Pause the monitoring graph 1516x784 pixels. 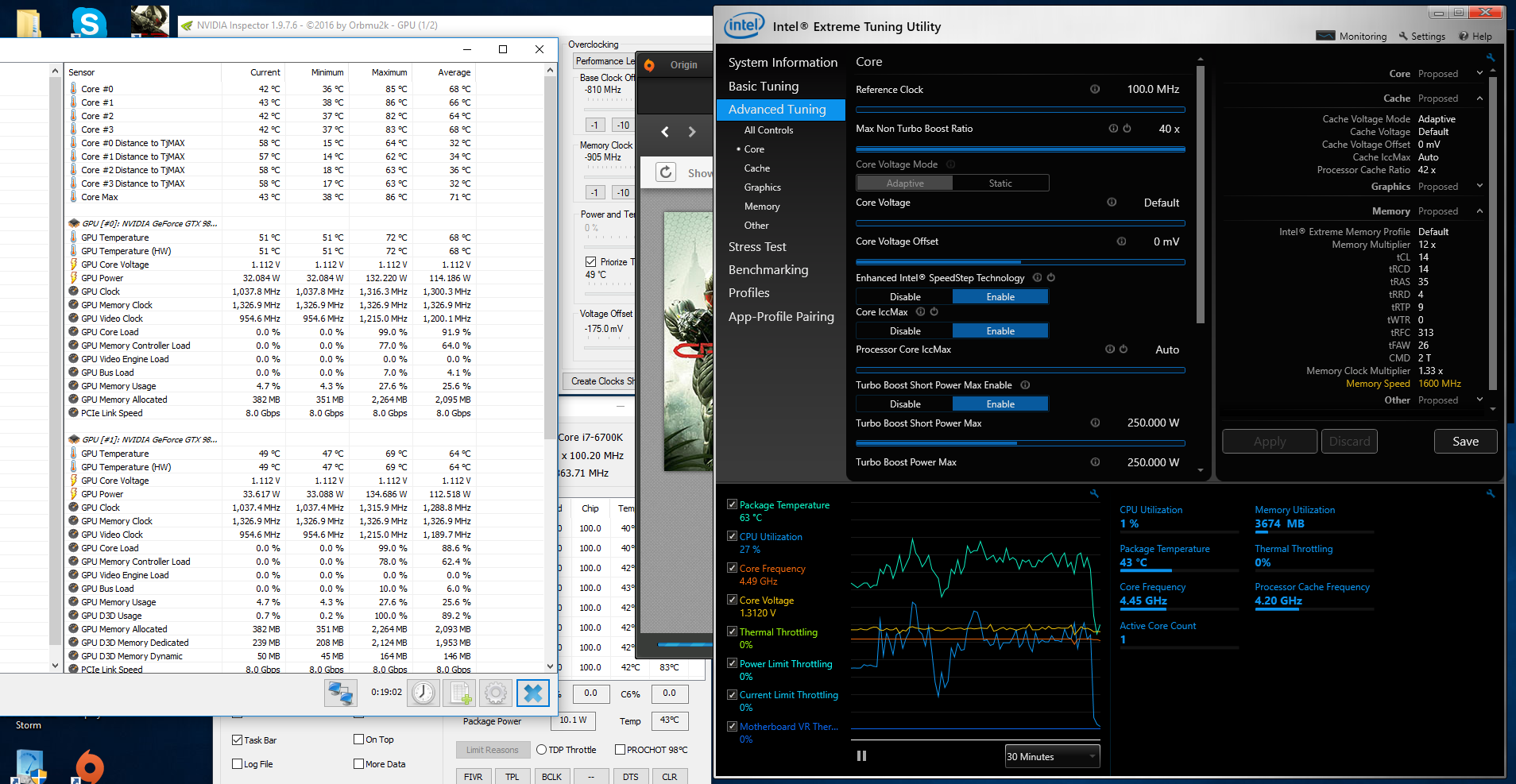click(861, 756)
